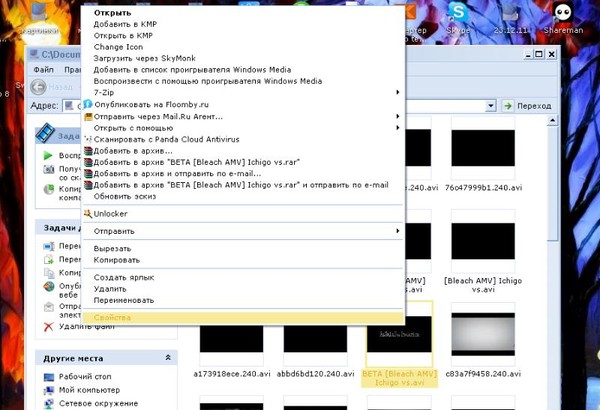Click the envelope e-mail file icon
The width and height of the screenshot is (600, 410).
pos(49,307)
